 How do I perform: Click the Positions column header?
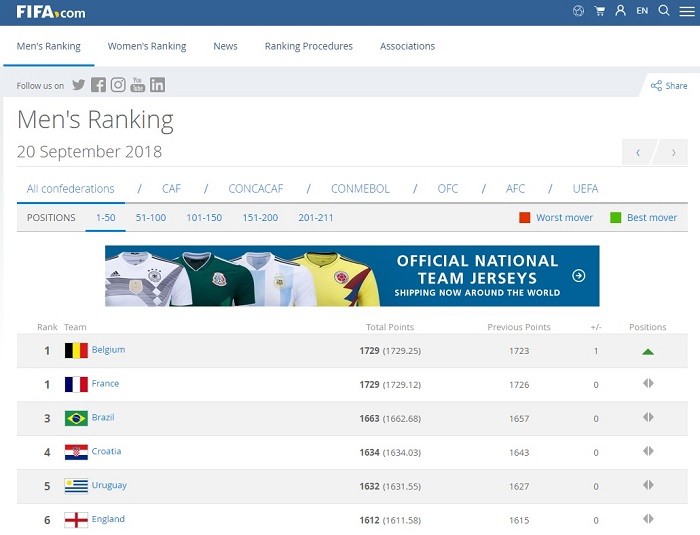coord(647,327)
